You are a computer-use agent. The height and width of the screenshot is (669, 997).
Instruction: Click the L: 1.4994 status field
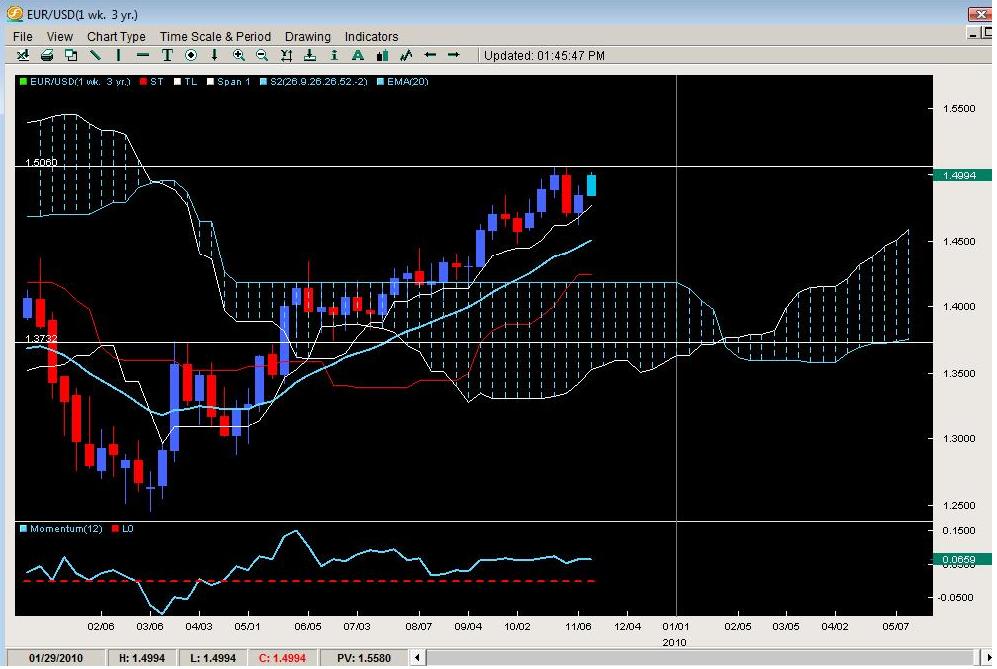[x=212, y=658]
